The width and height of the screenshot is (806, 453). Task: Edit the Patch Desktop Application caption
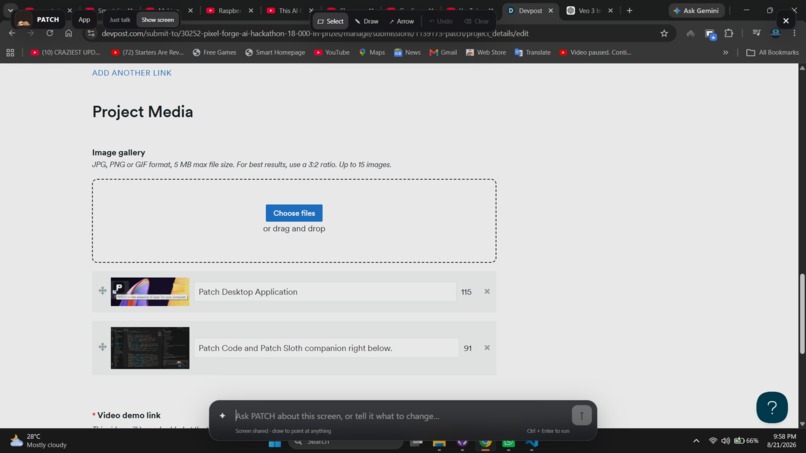[324, 292]
